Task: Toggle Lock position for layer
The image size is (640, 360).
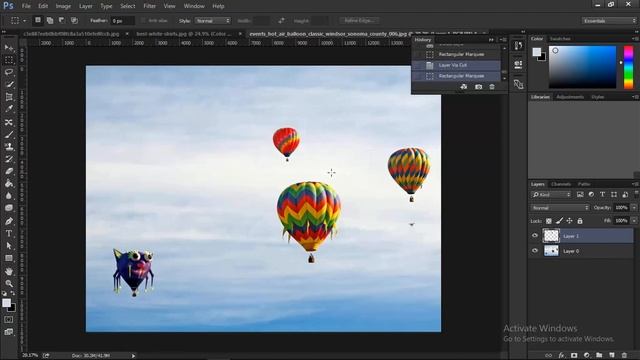Action: coord(569,221)
